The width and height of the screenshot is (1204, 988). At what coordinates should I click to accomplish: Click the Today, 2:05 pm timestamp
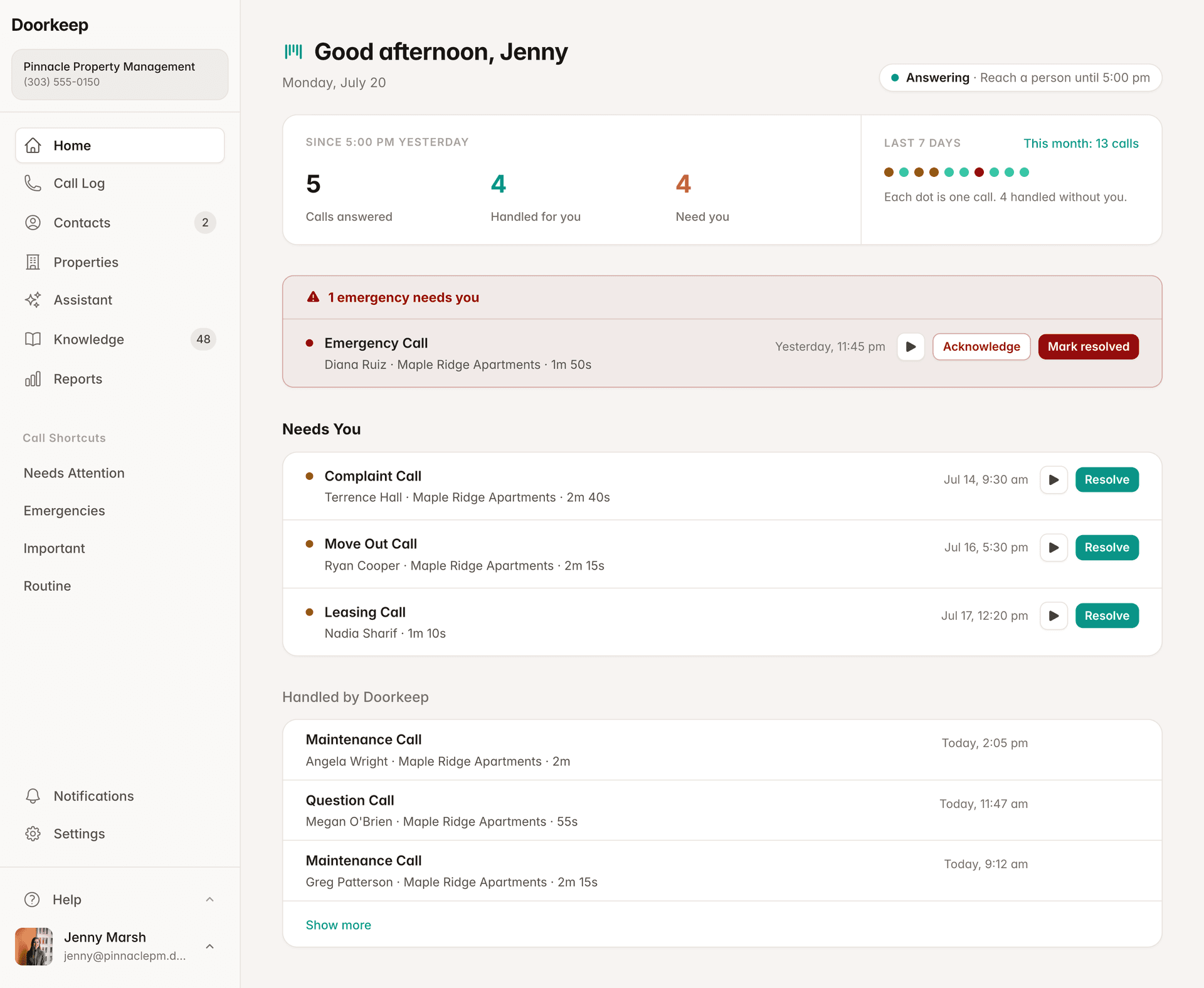tap(985, 743)
